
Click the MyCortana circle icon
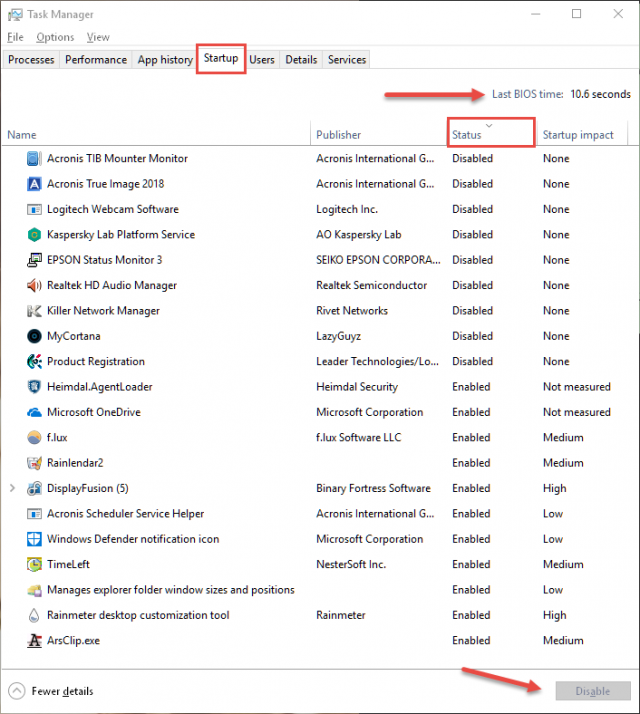pos(34,336)
